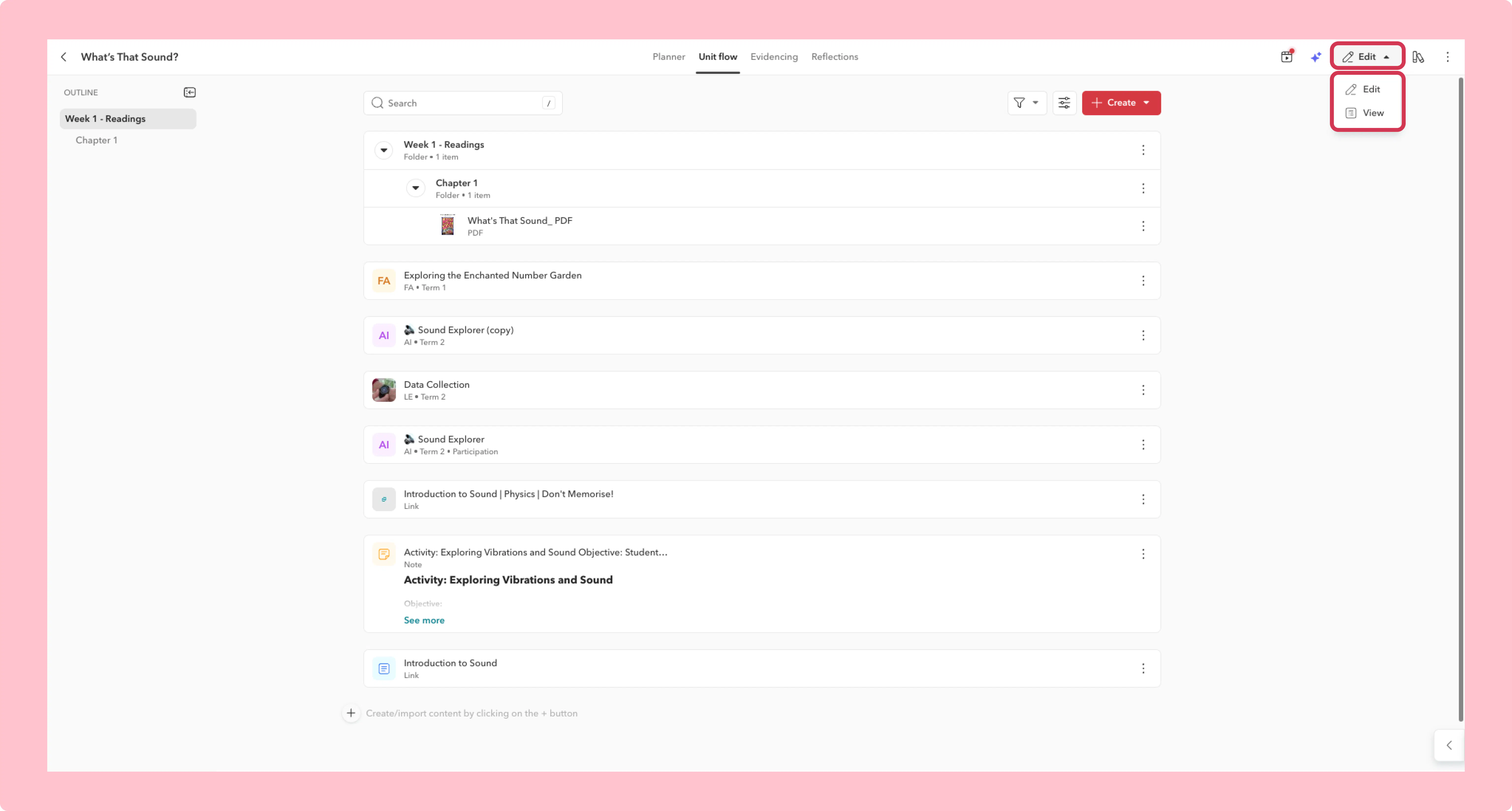The image size is (1512, 811).
Task: Open Exploring the Enchanted Number Garden
Action: (492, 275)
